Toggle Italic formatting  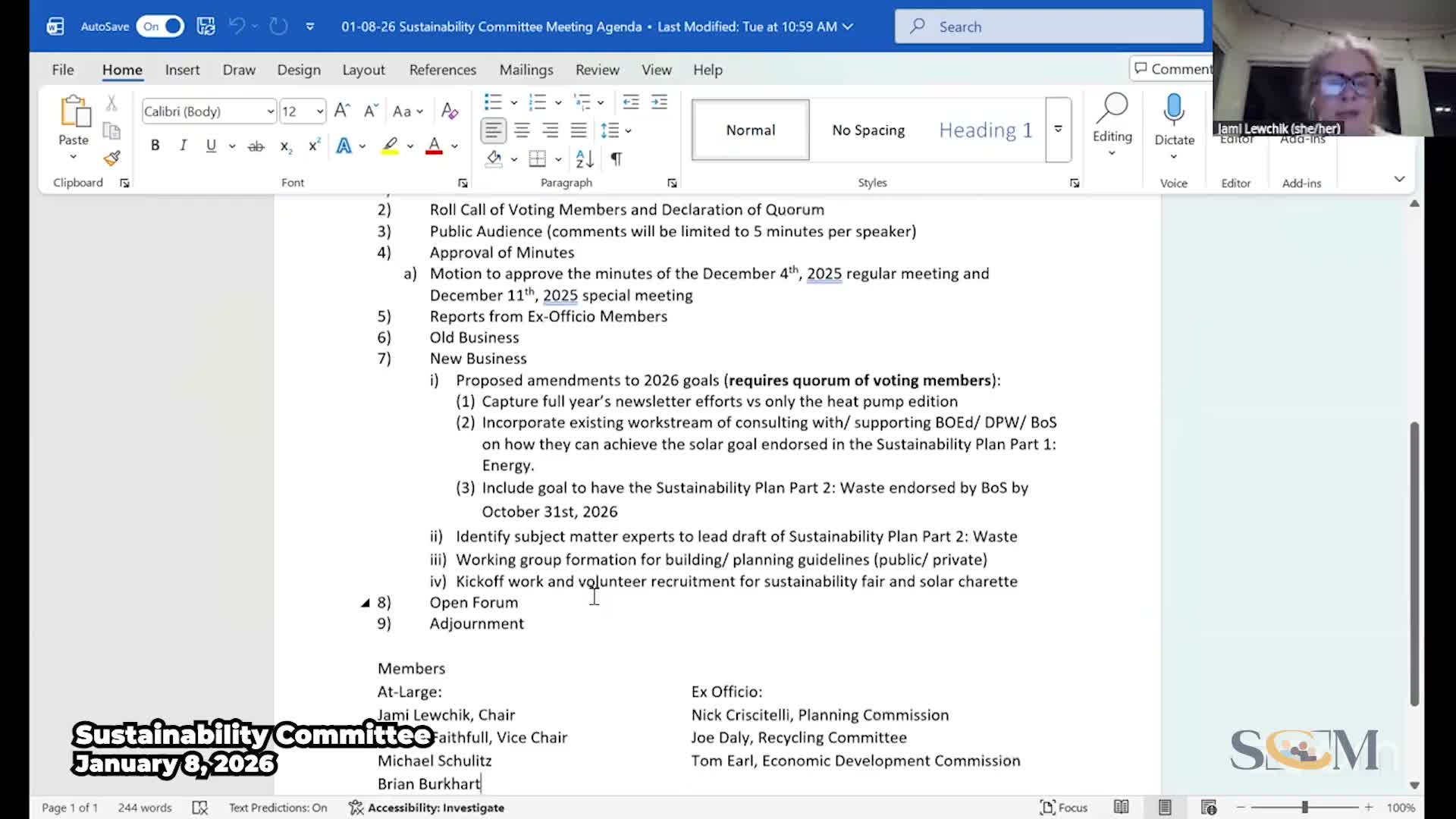[x=183, y=146]
